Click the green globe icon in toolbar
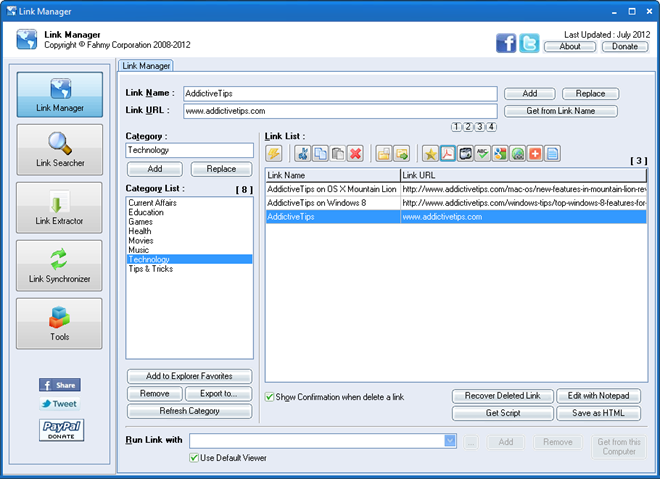This screenshot has width=660, height=479. pyautogui.click(x=518, y=154)
